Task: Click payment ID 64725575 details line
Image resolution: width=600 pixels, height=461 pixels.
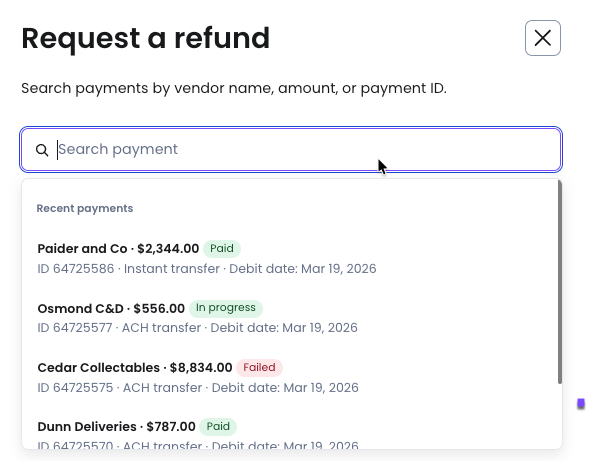Action: [x=197, y=387]
